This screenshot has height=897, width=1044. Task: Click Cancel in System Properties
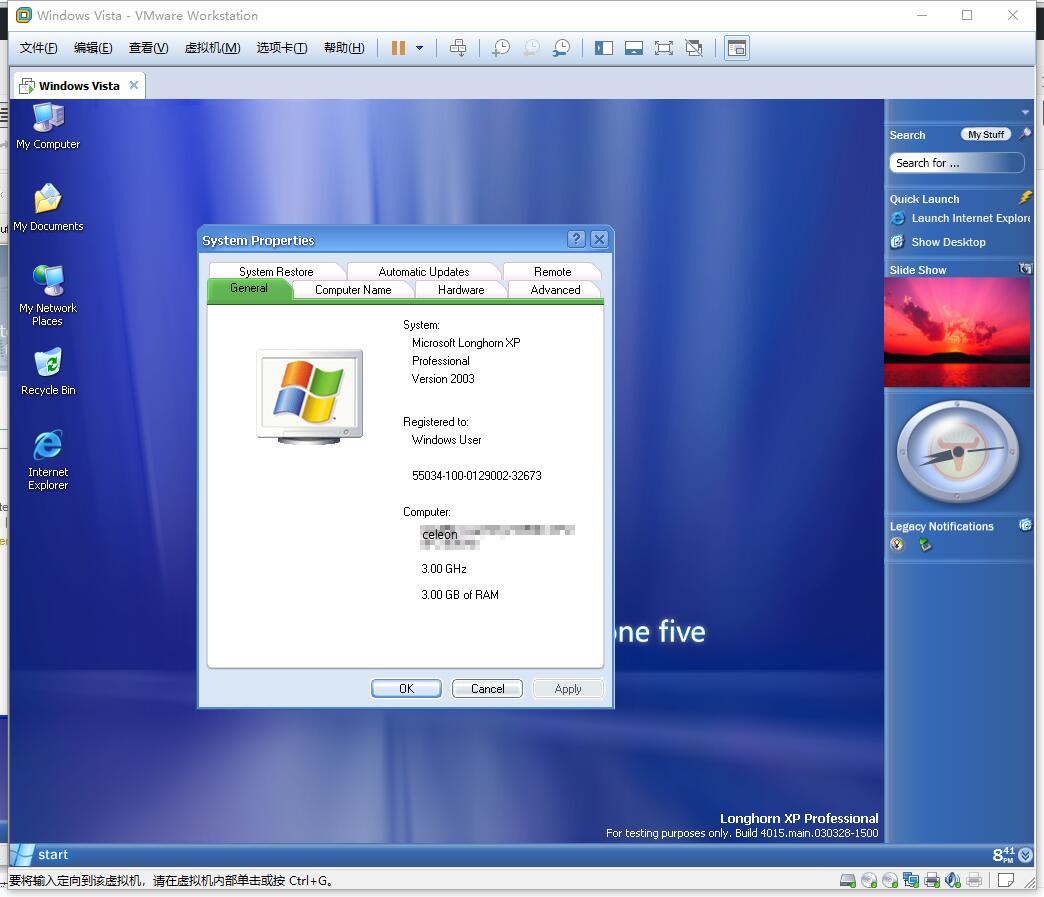click(487, 689)
